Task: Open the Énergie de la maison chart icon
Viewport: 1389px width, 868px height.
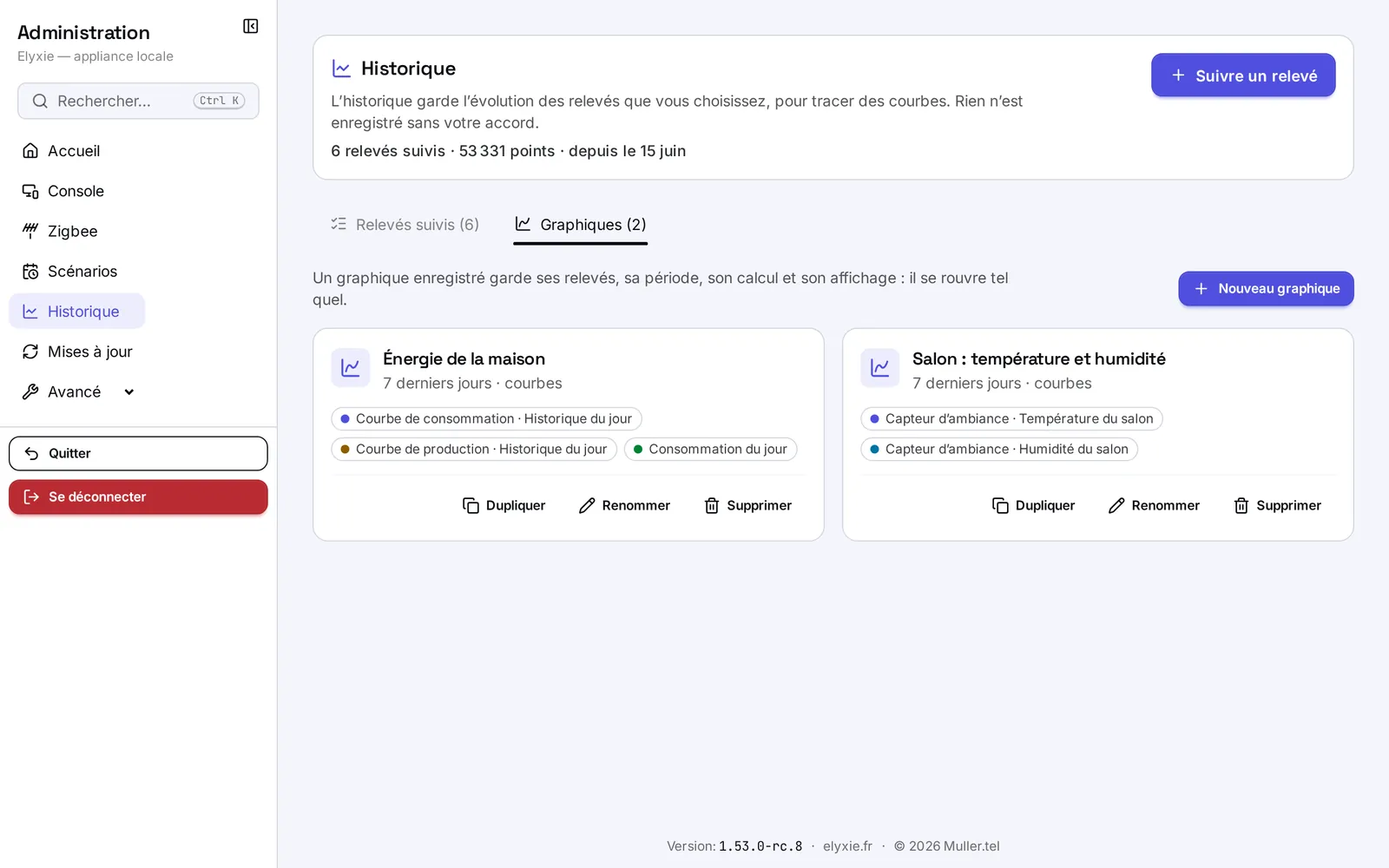Action: (x=351, y=368)
